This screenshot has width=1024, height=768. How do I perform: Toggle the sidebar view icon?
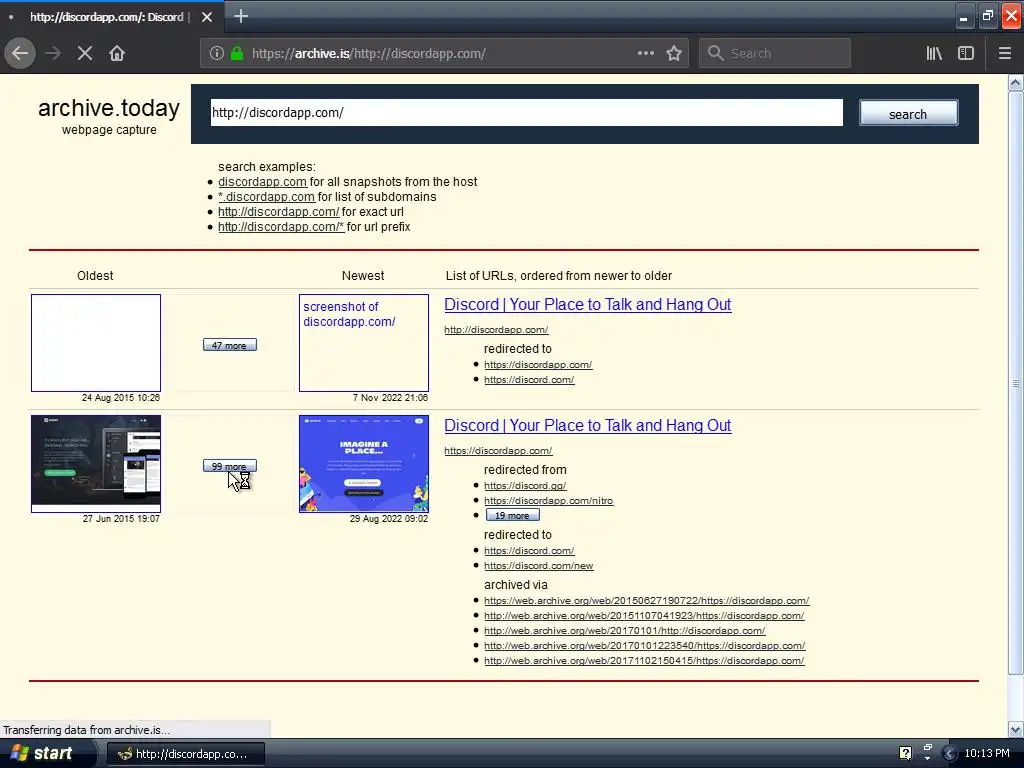(x=966, y=54)
